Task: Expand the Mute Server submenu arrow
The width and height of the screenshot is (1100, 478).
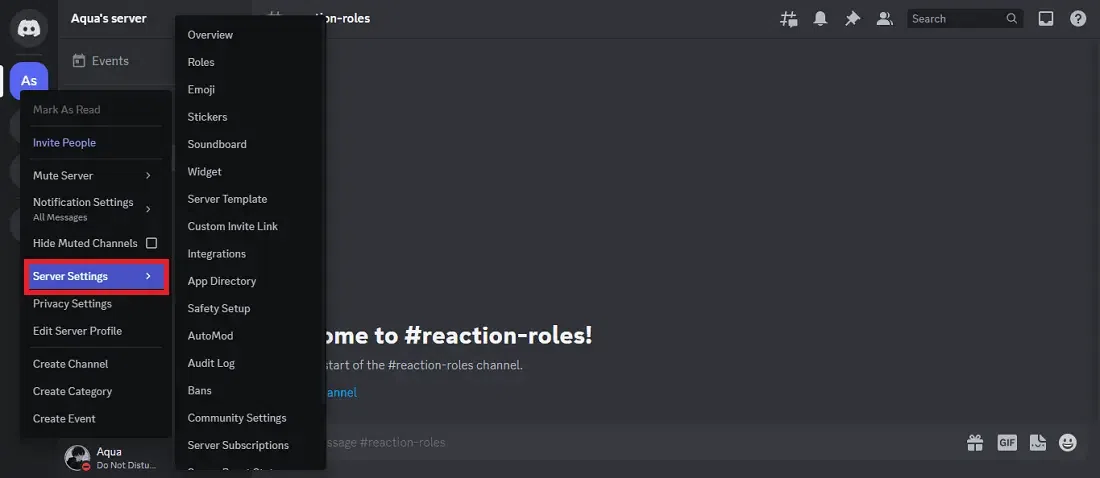Action: (148, 175)
